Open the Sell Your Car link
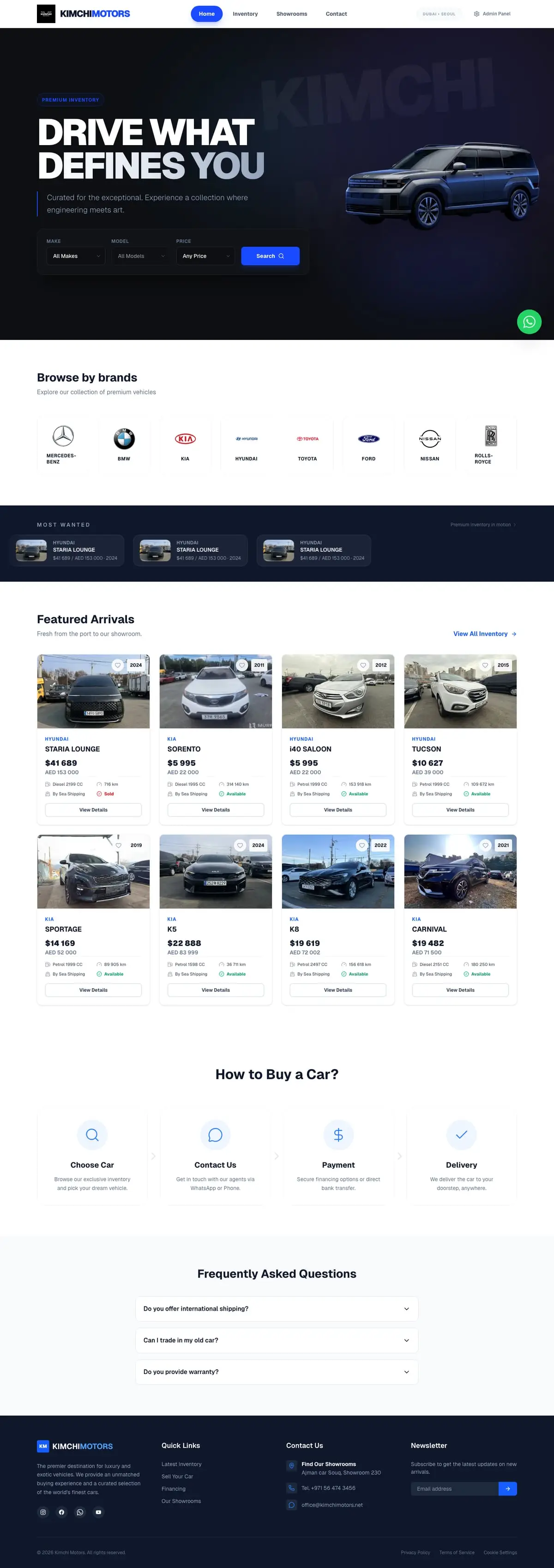 point(177,1477)
